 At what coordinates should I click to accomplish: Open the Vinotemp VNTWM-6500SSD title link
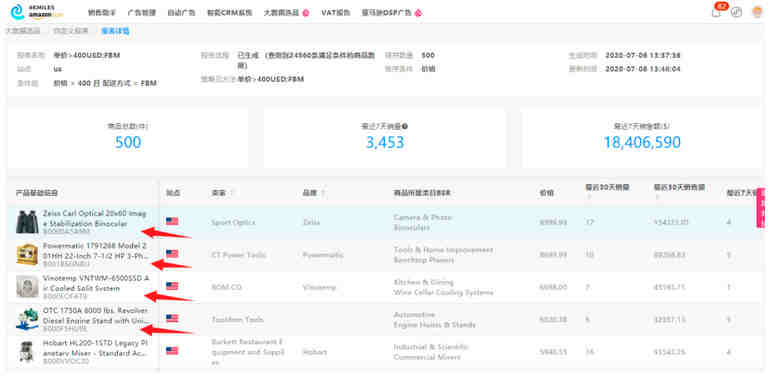95,283
